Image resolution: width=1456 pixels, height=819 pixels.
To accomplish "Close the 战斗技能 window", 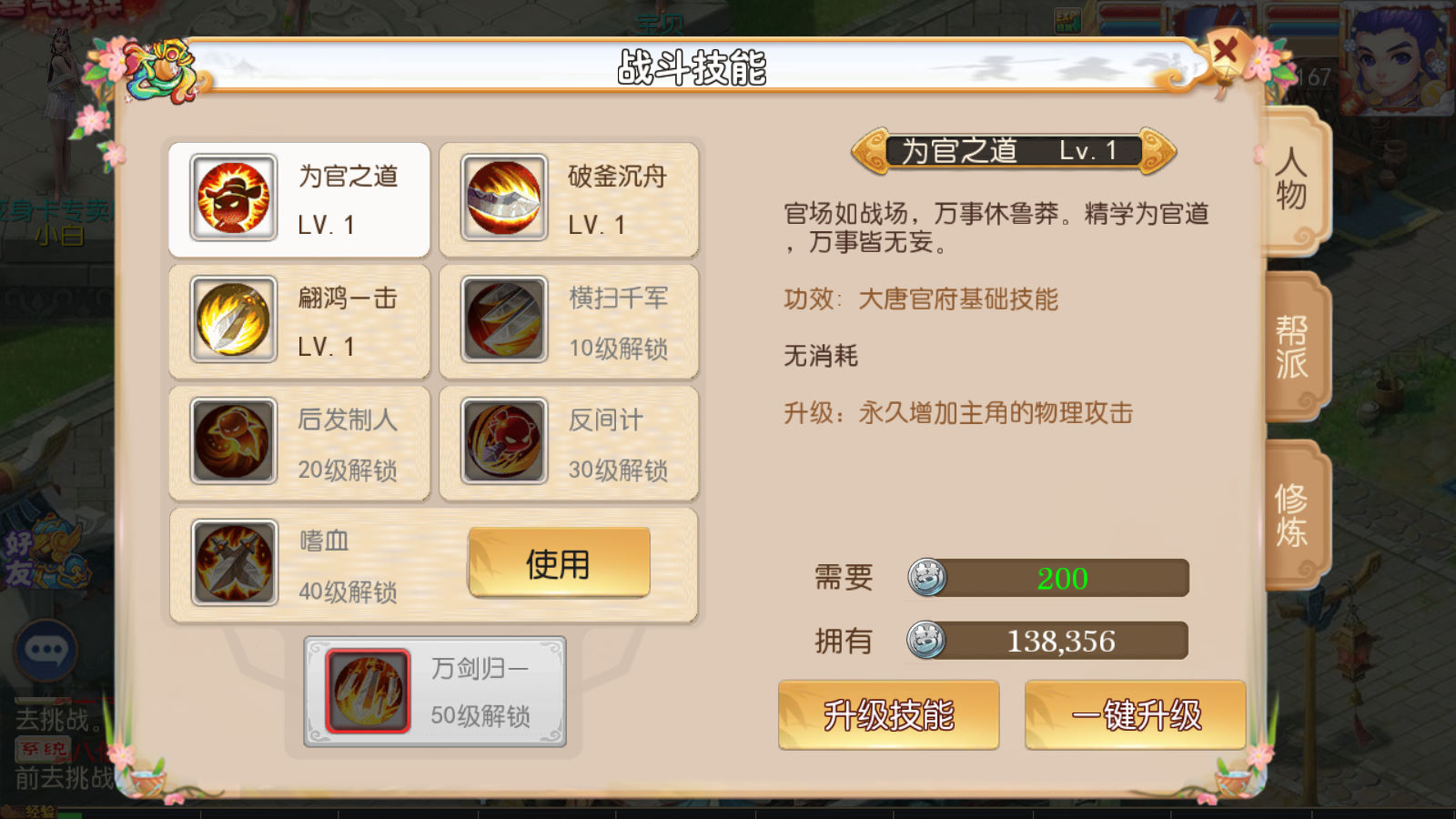I will click(1226, 49).
